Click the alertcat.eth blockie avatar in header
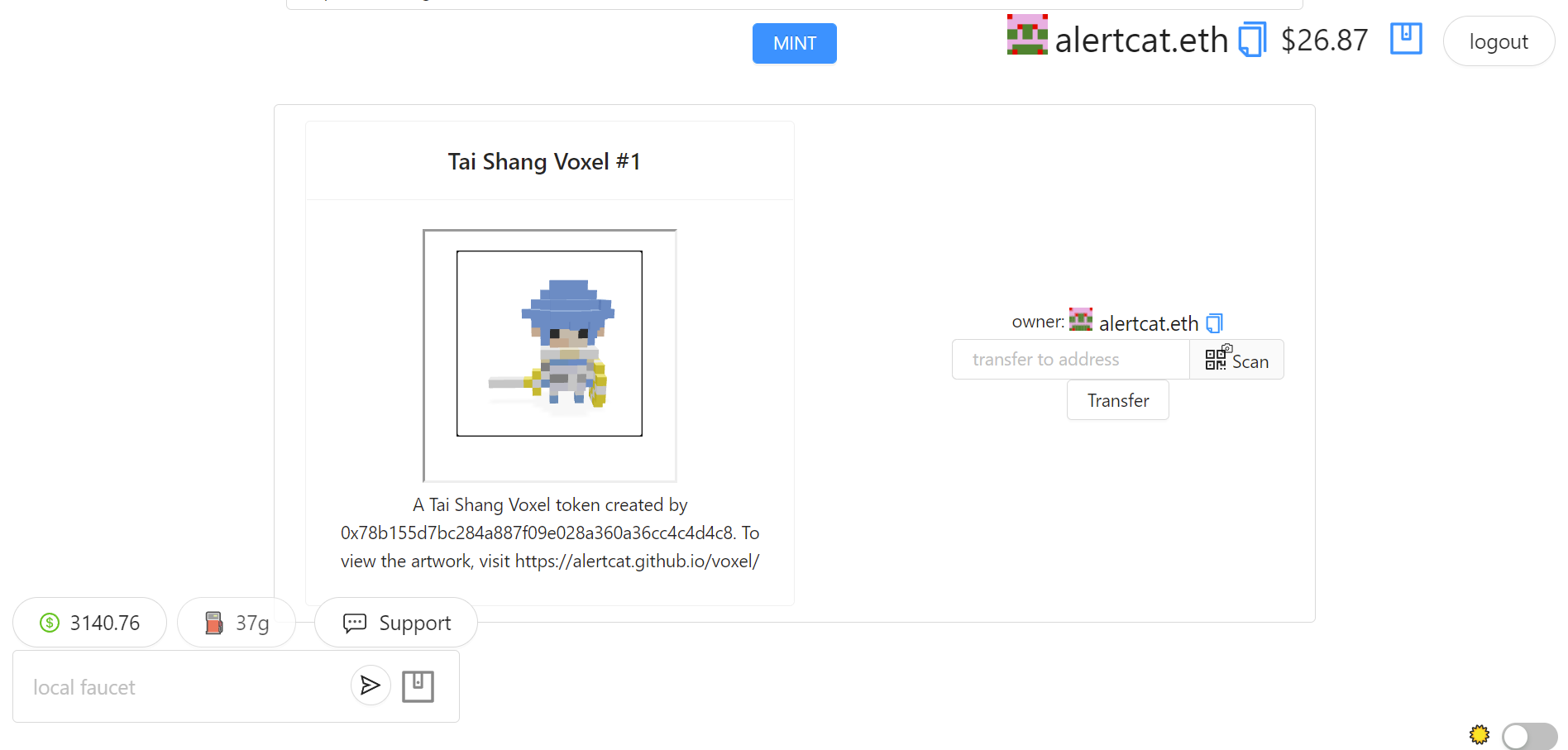This screenshot has height=750, width=1568. 1027,34
